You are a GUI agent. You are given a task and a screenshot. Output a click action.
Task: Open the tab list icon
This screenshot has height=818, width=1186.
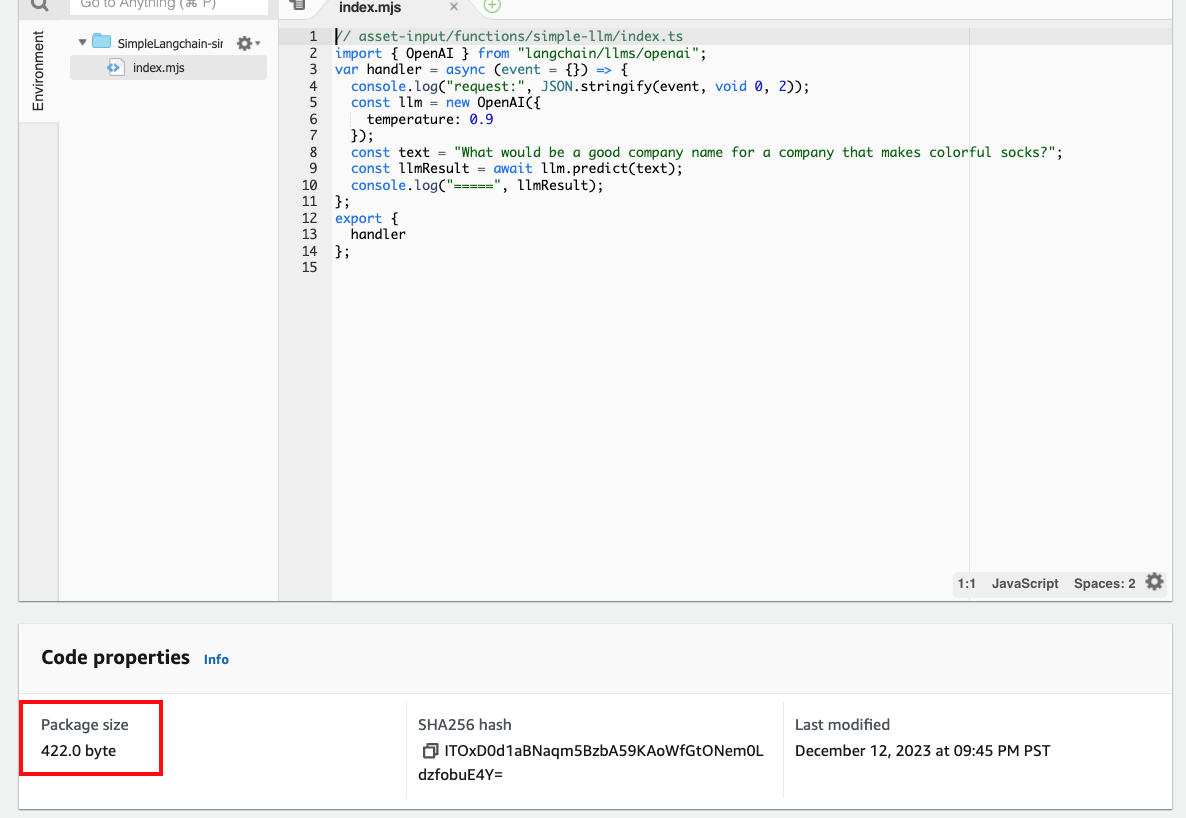[x=298, y=5]
